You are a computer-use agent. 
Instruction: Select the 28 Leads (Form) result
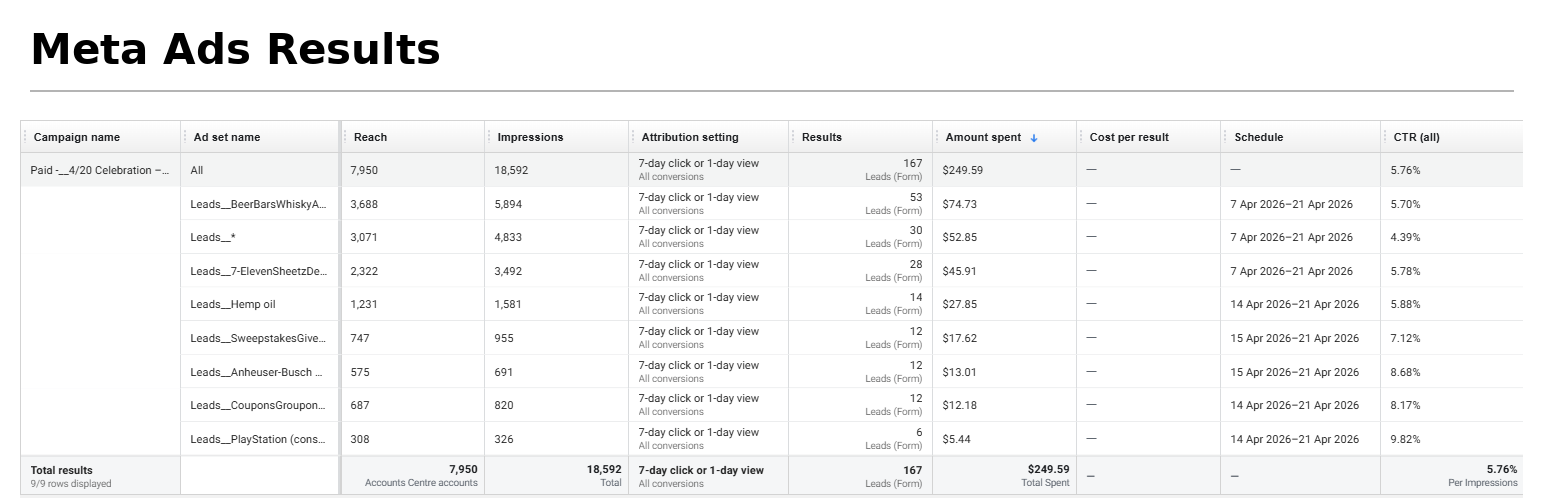click(x=894, y=271)
